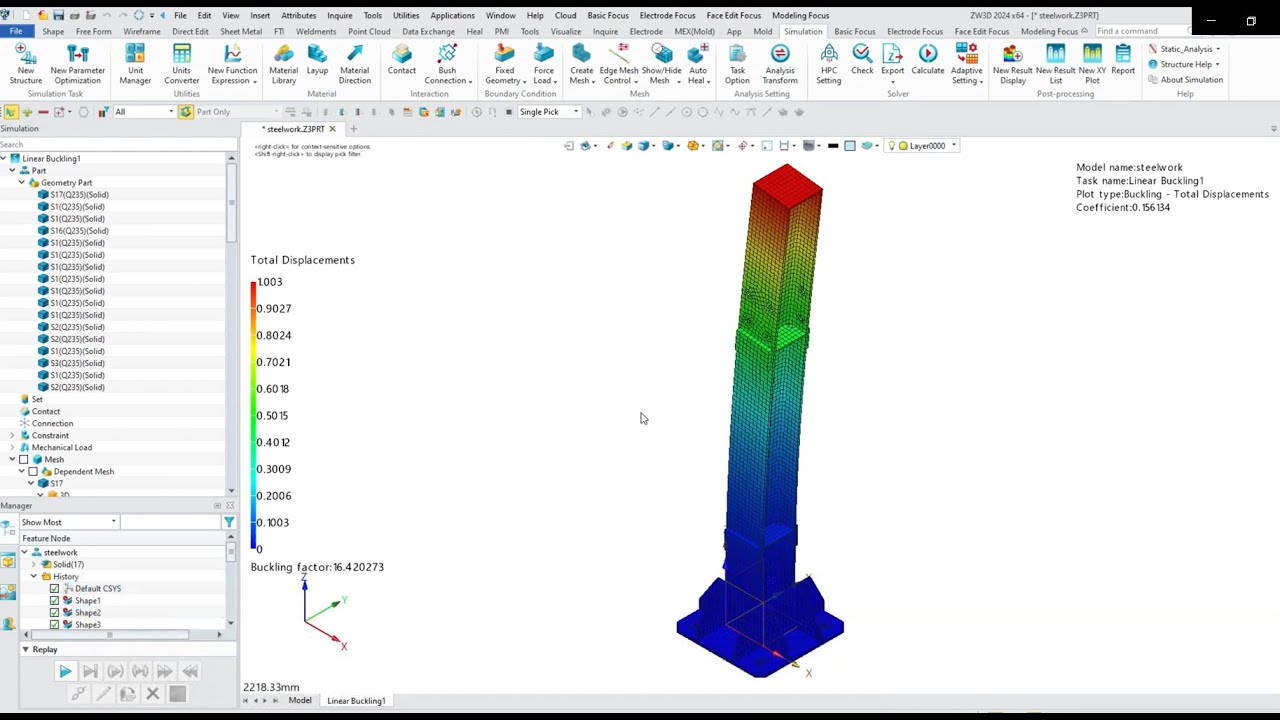1280x720 pixels.
Task: Create a New Result Display
Action: pos(1013,64)
